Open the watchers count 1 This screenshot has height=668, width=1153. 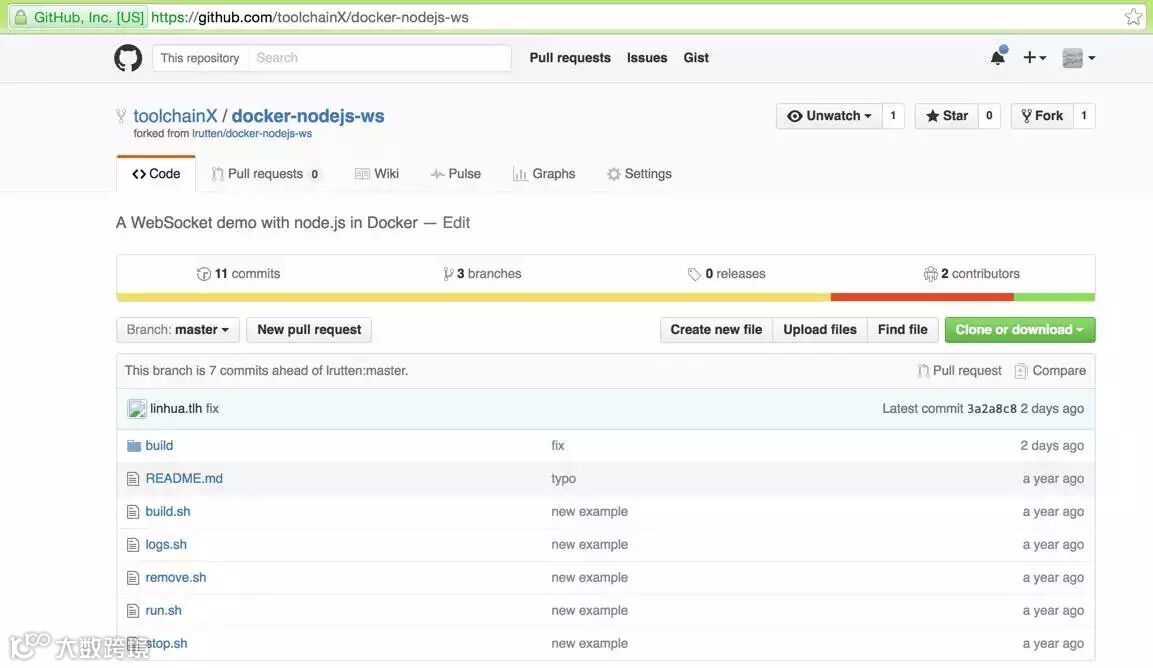pyautogui.click(x=893, y=116)
